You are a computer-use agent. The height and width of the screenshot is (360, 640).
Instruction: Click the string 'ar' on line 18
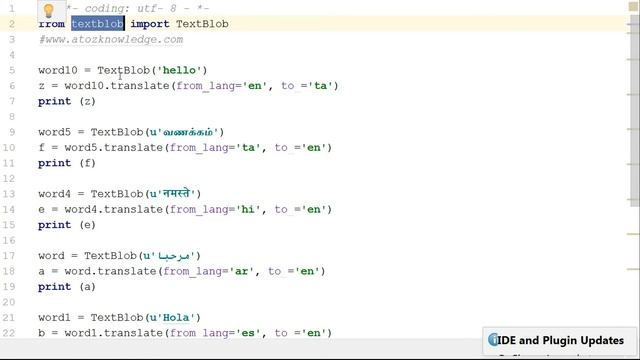click(x=241, y=271)
